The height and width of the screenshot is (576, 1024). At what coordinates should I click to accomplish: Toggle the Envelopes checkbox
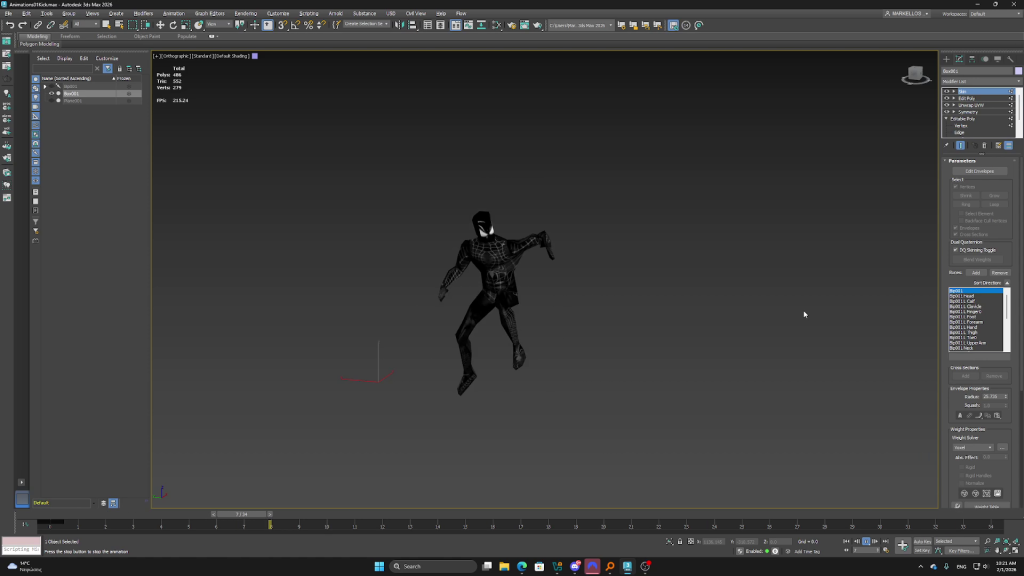coord(955,228)
